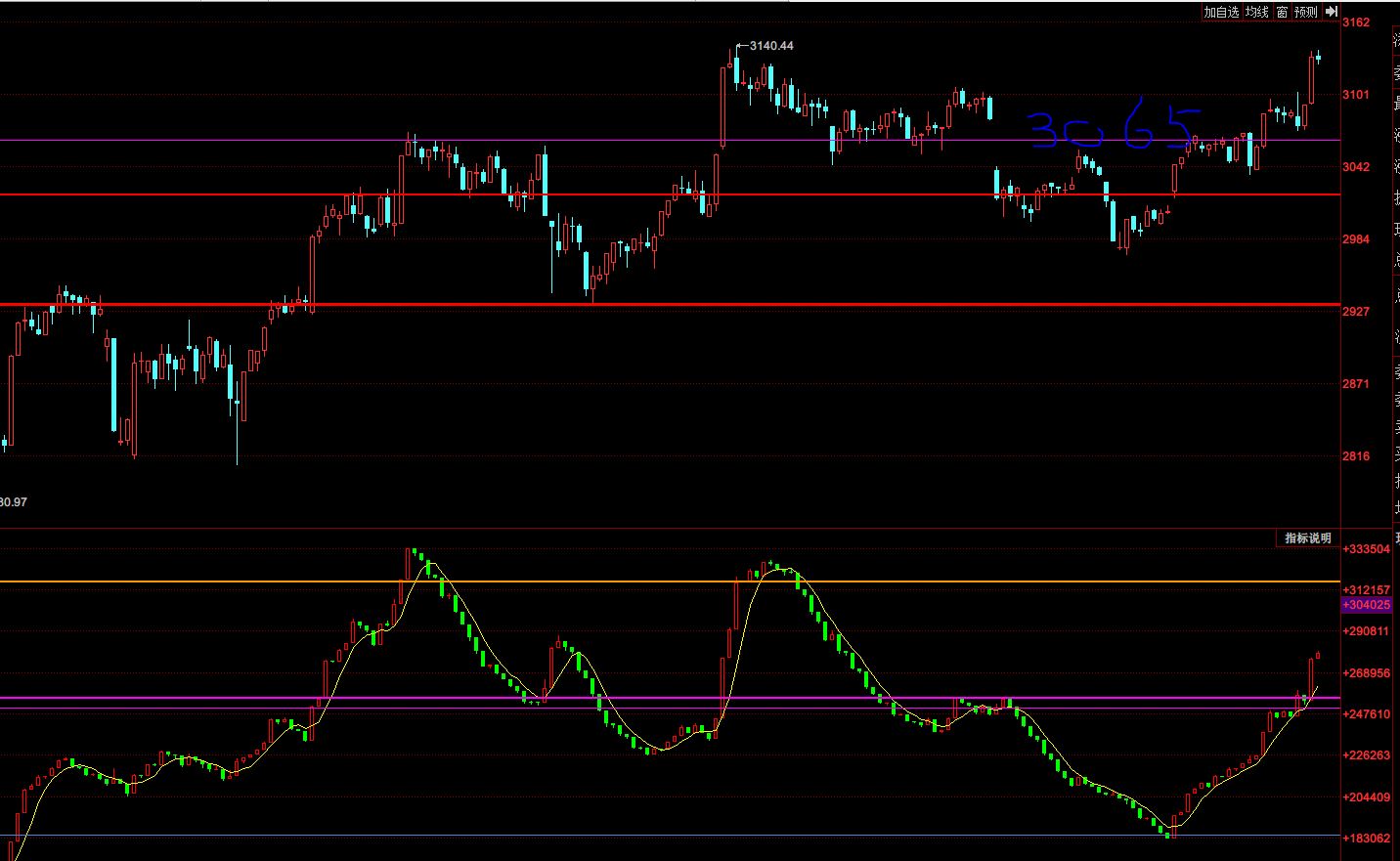This screenshot has height=861, width=1400.
Task: Toggle moving averages with 均线 button
Action: pos(1256,12)
